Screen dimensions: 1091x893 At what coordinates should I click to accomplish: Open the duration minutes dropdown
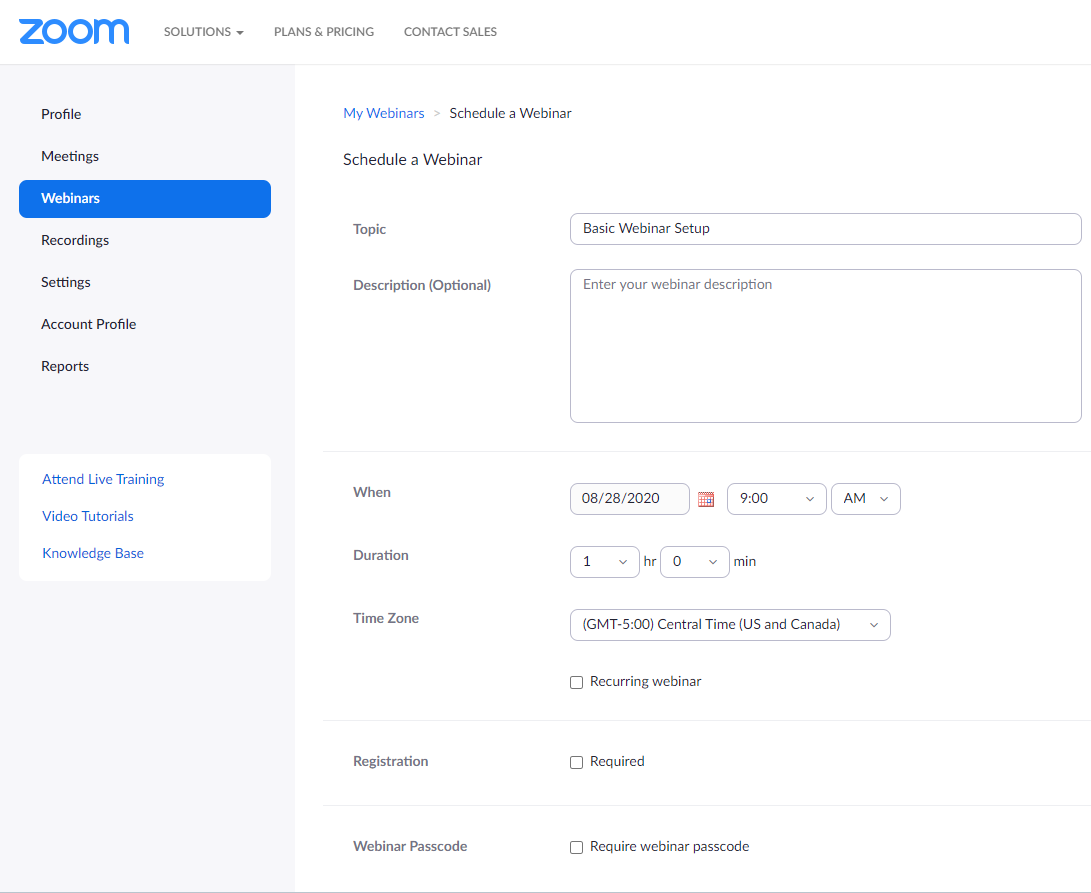(694, 562)
